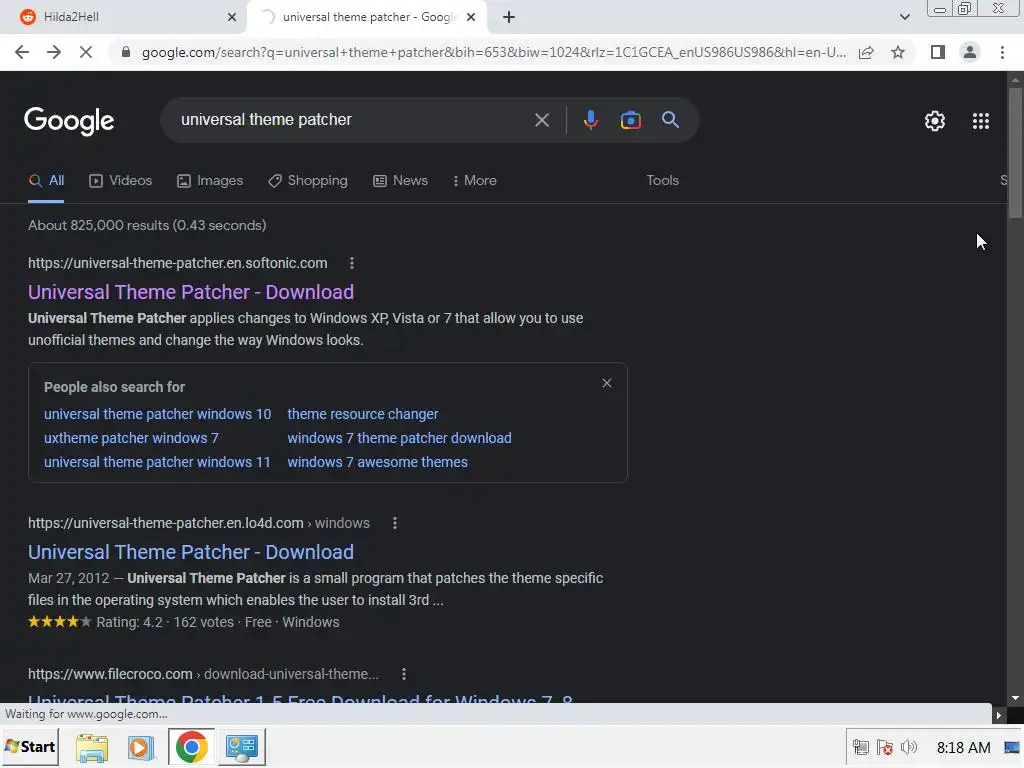Switch to the News tab
The height and width of the screenshot is (768, 1024).
(400, 181)
